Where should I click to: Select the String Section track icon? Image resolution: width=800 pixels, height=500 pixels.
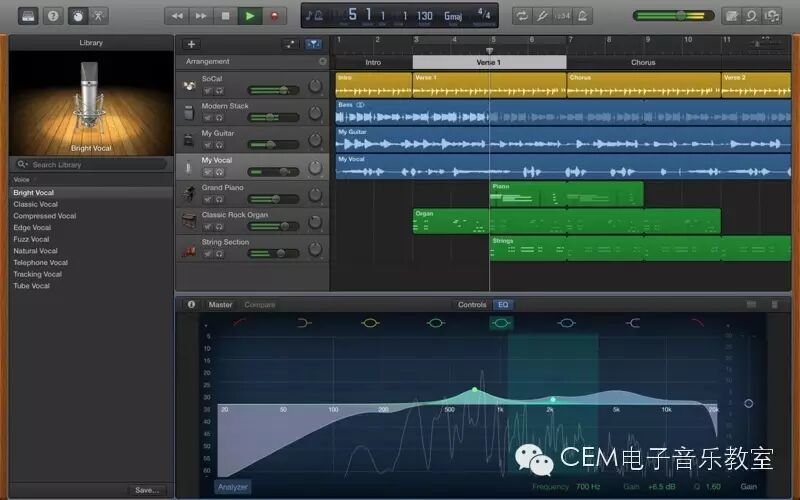coord(189,249)
